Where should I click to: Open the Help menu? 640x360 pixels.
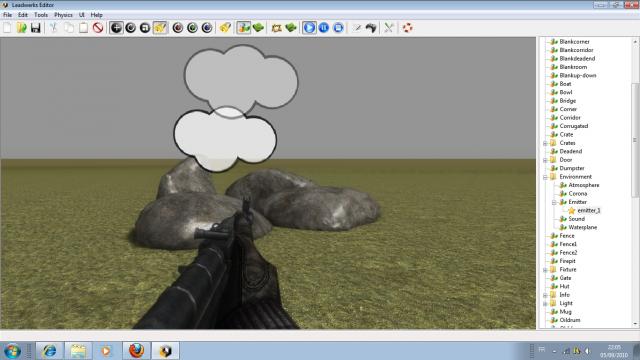pos(96,15)
